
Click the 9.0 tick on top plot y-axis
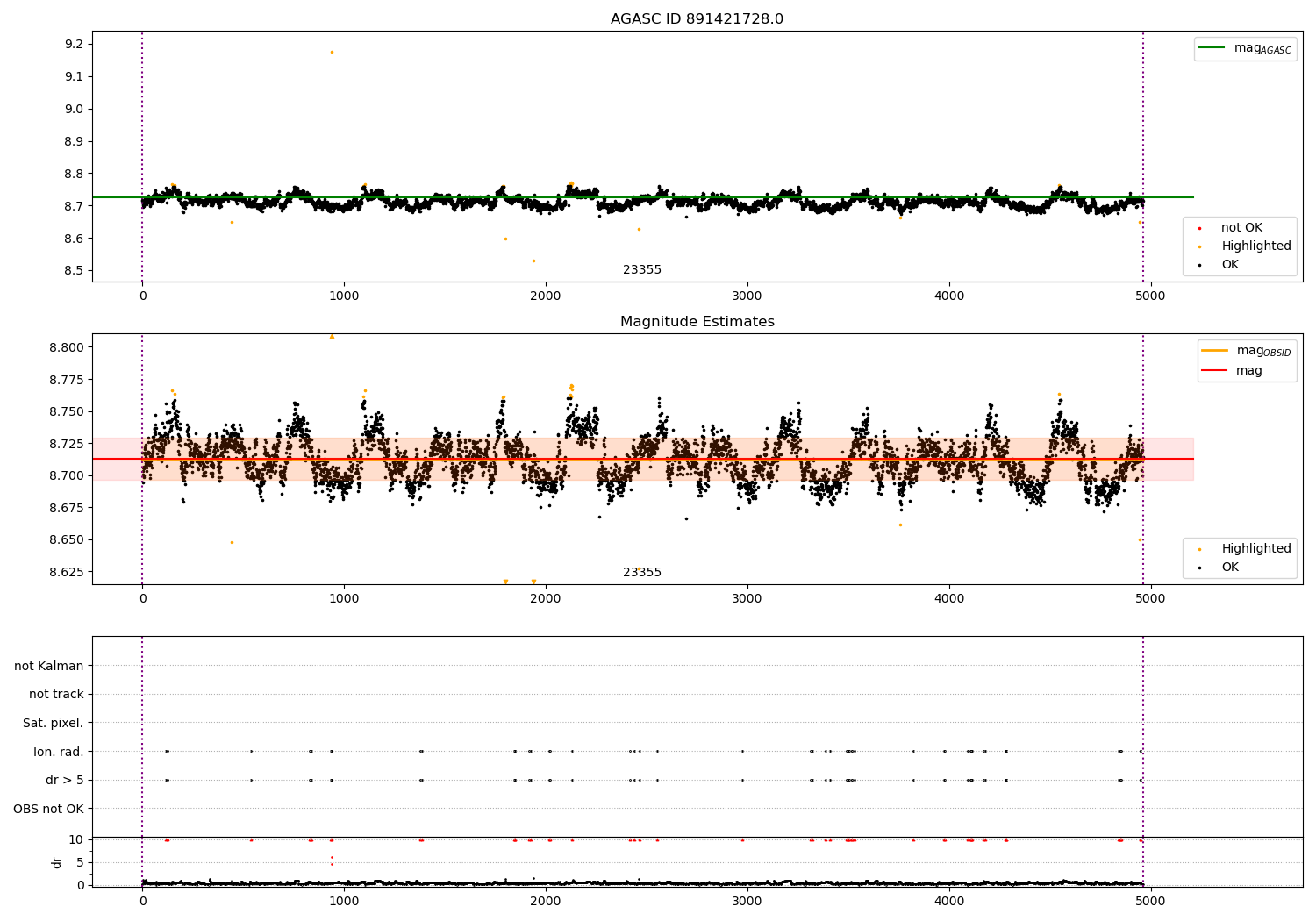tap(74, 110)
